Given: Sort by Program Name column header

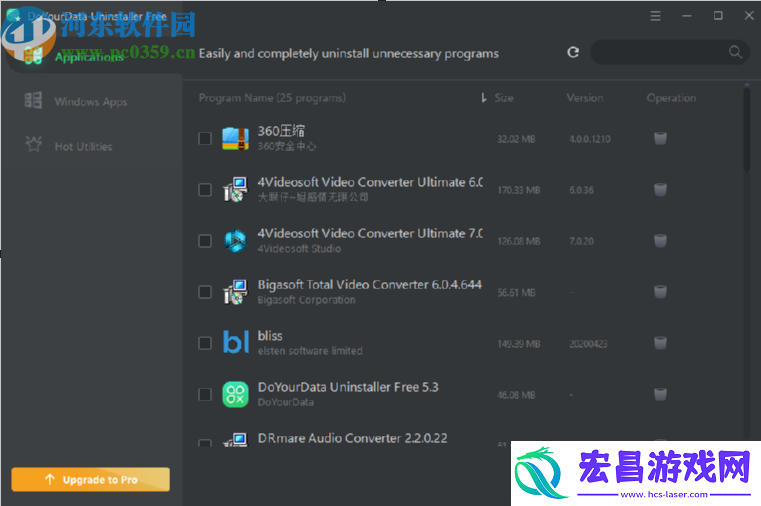Looking at the screenshot, I should tap(272, 98).
